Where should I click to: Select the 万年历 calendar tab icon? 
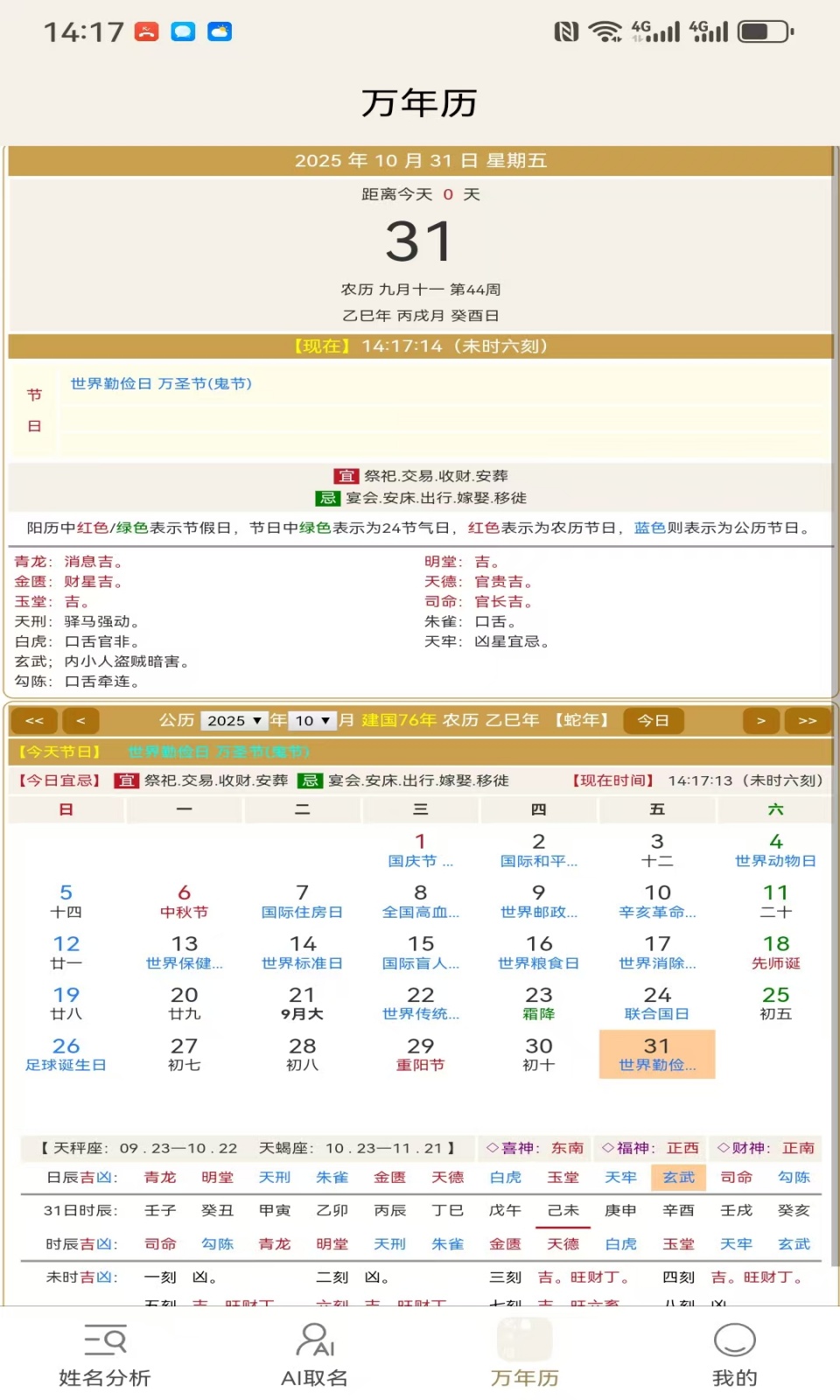click(524, 1354)
